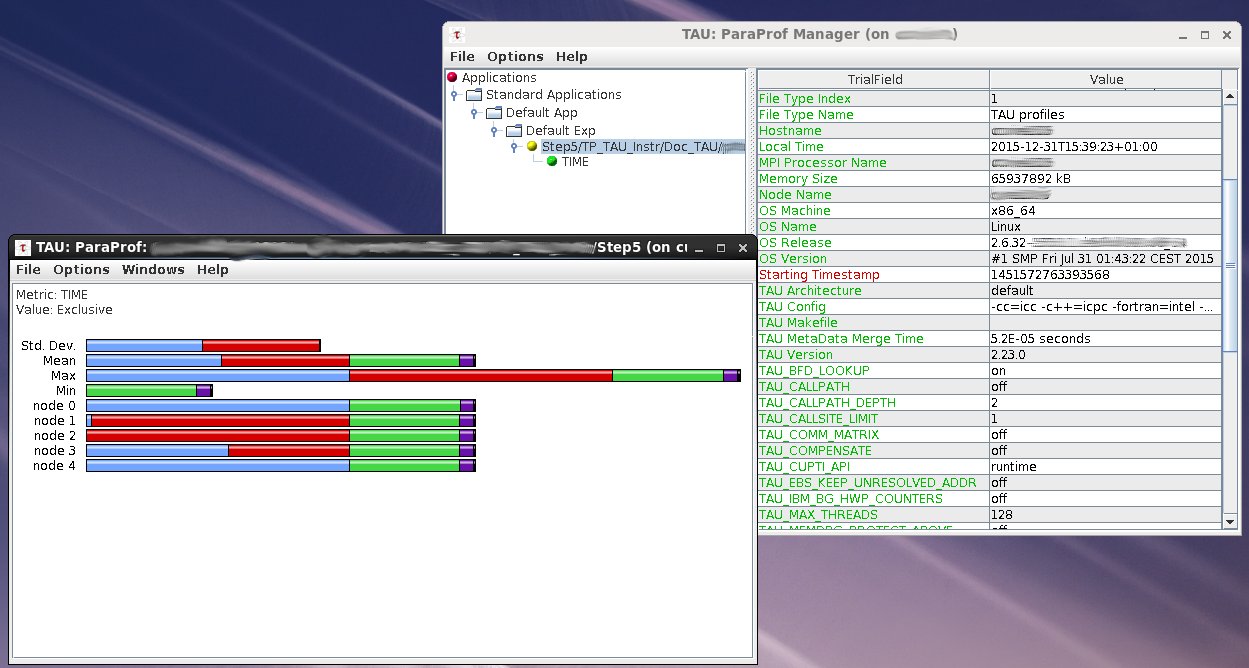The height and width of the screenshot is (668, 1249).
Task: Click the red segment of the Mean bar
Action: (x=286, y=360)
